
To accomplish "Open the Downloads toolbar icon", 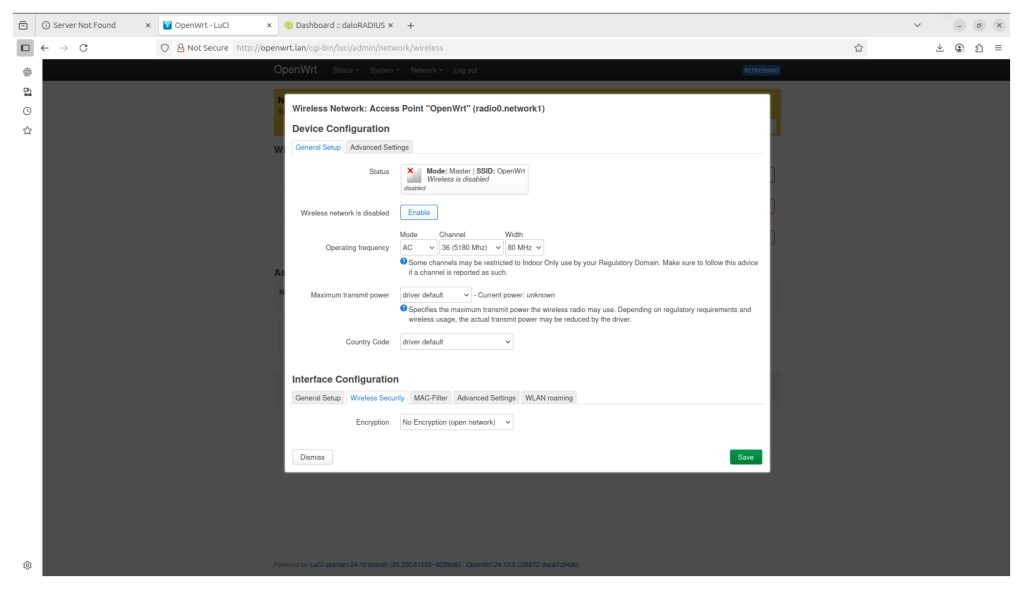I will tap(939, 47).
